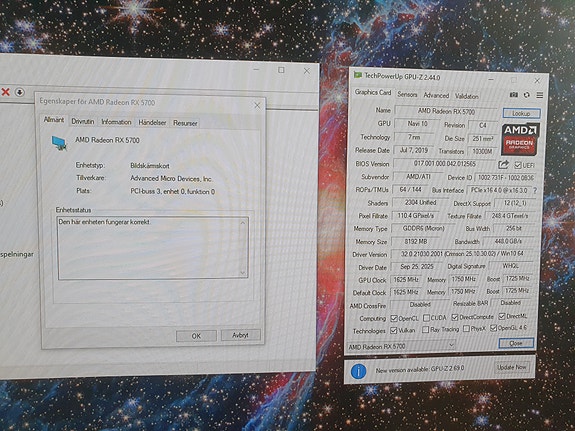The width and height of the screenshot is (575, 431).
Task: Click the Lookup button
Action: [x=521, y=113]
